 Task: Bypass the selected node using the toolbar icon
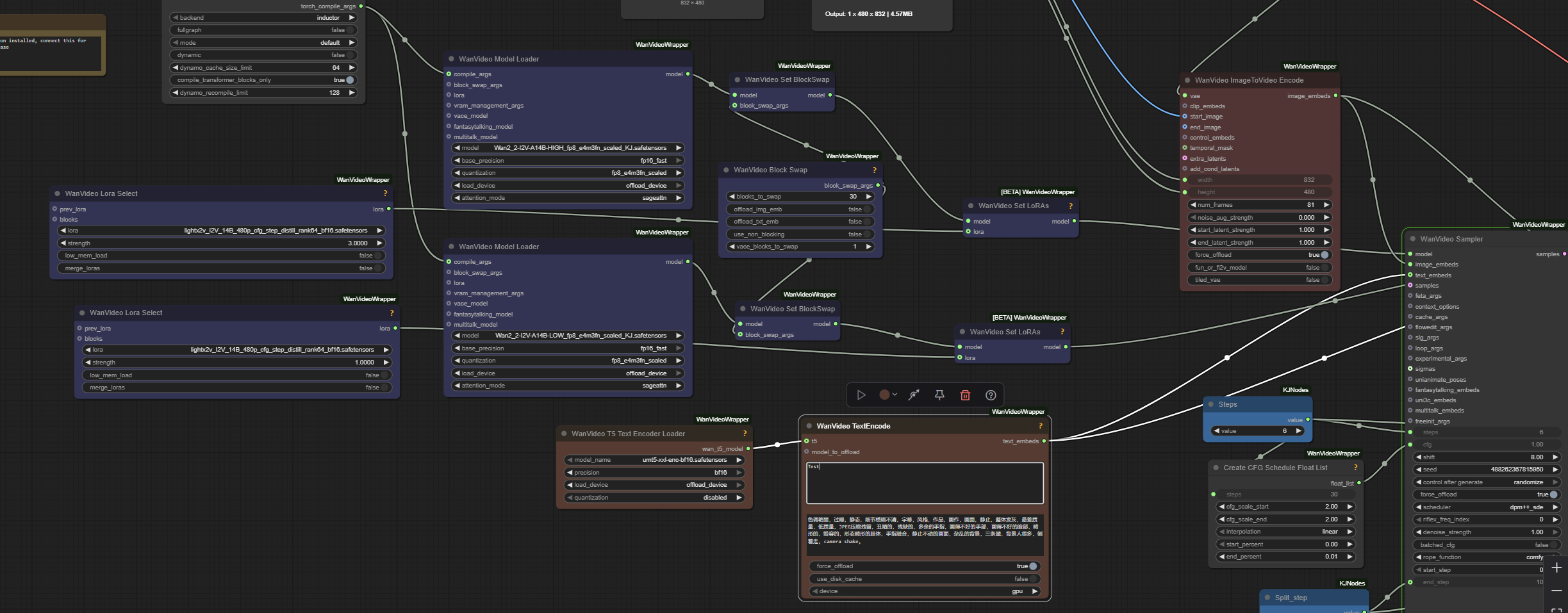(914, 395)
